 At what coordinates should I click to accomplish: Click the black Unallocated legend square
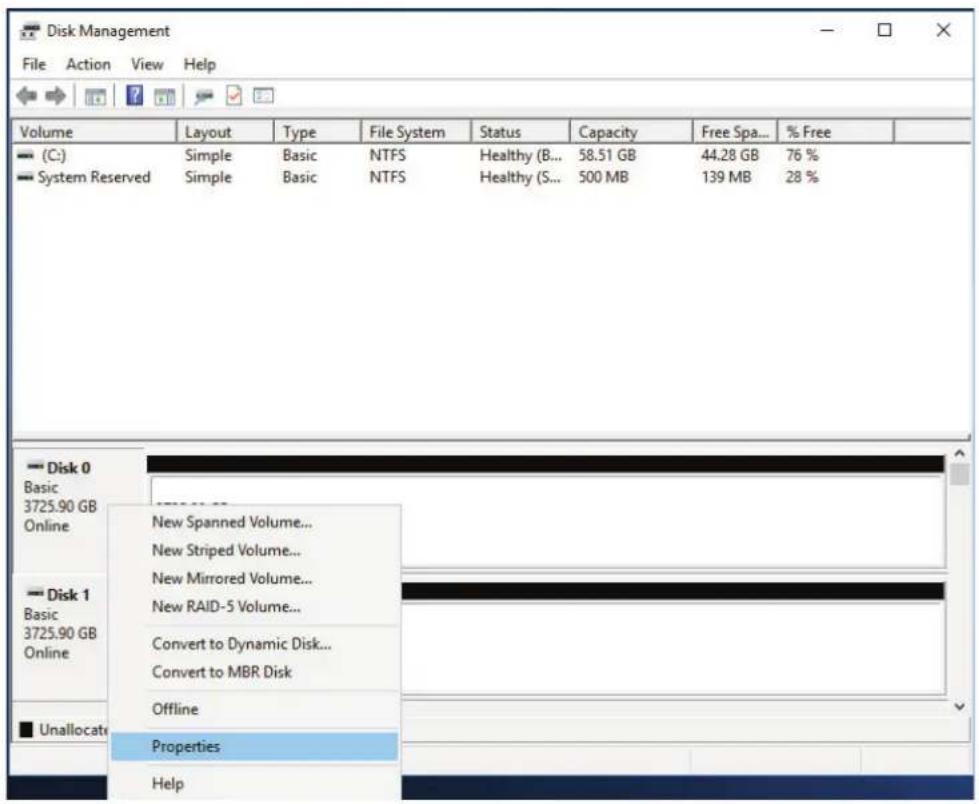(26, 729)
